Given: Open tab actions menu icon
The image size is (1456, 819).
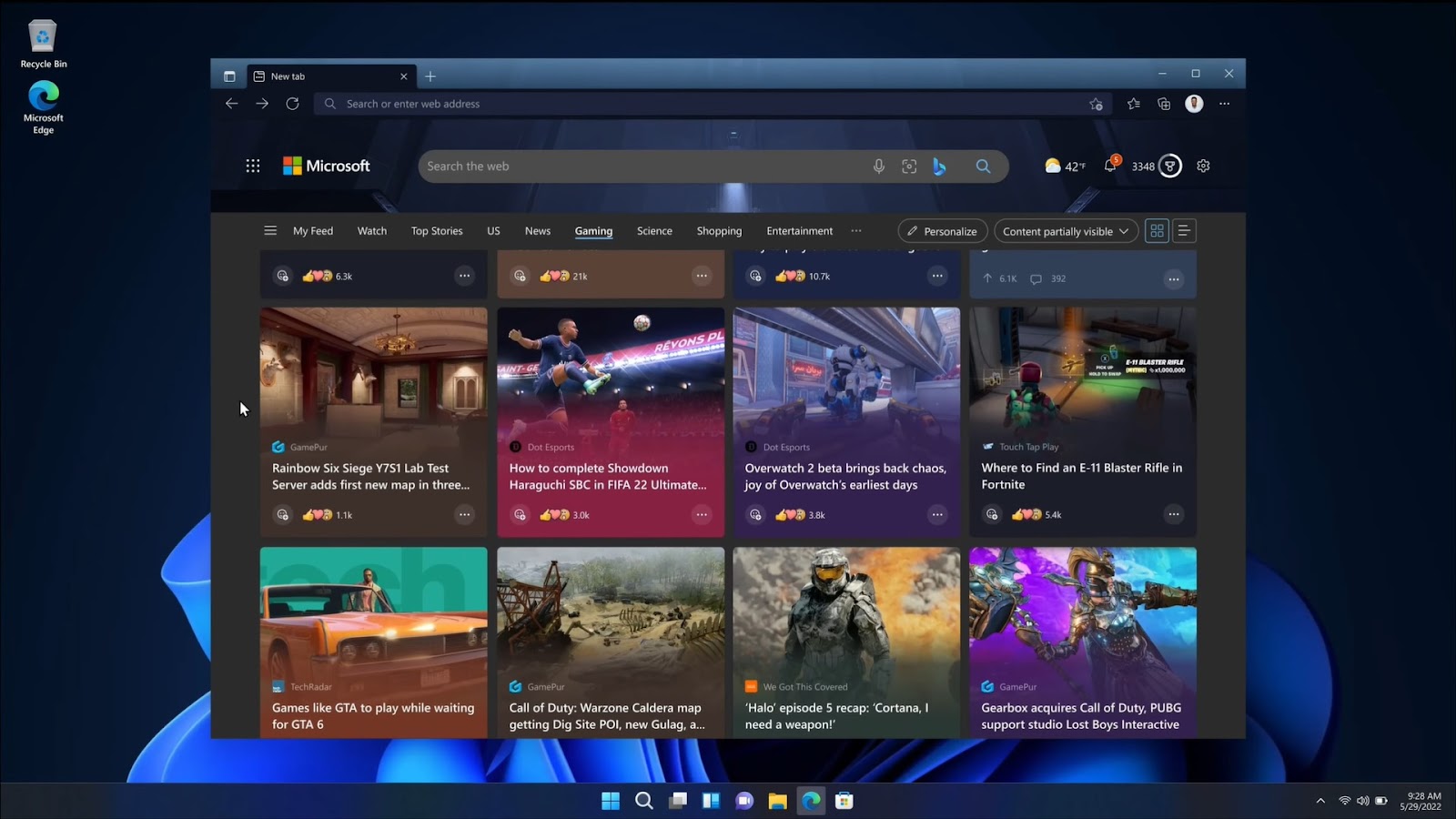Looking at the screenshot, I should pos(229,76).
